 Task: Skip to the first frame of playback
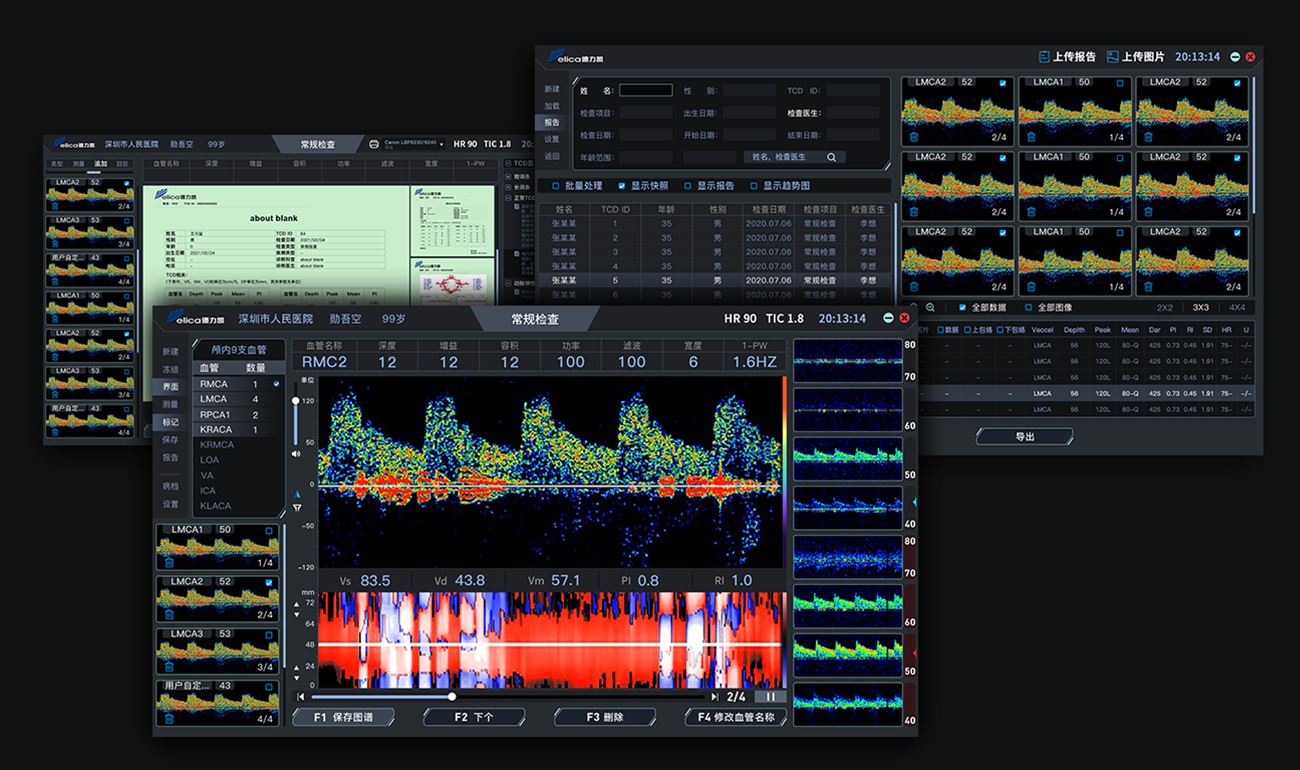click(301, 697)
